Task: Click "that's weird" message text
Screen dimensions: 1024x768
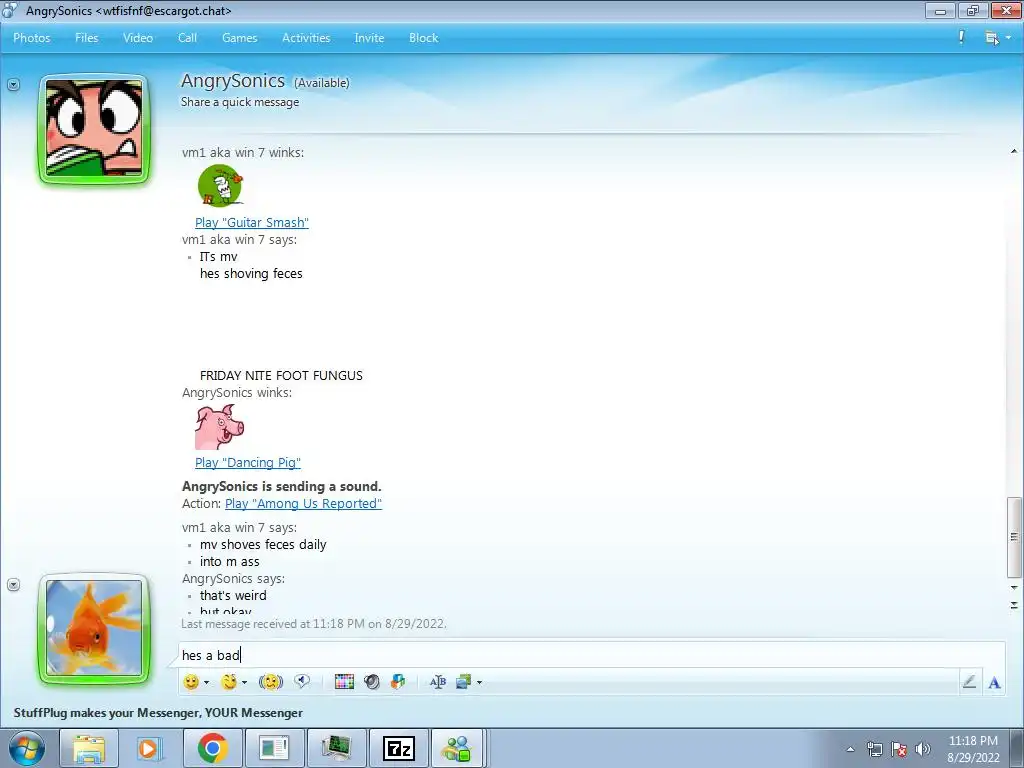Action: [x=233, y=596]
